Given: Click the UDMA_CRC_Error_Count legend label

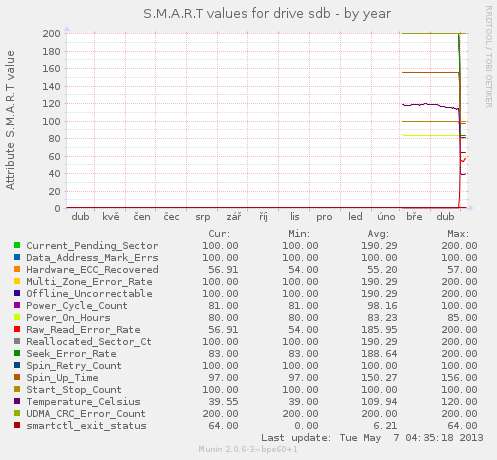Looking at the screenshot, I should click(x=86, y=414).
